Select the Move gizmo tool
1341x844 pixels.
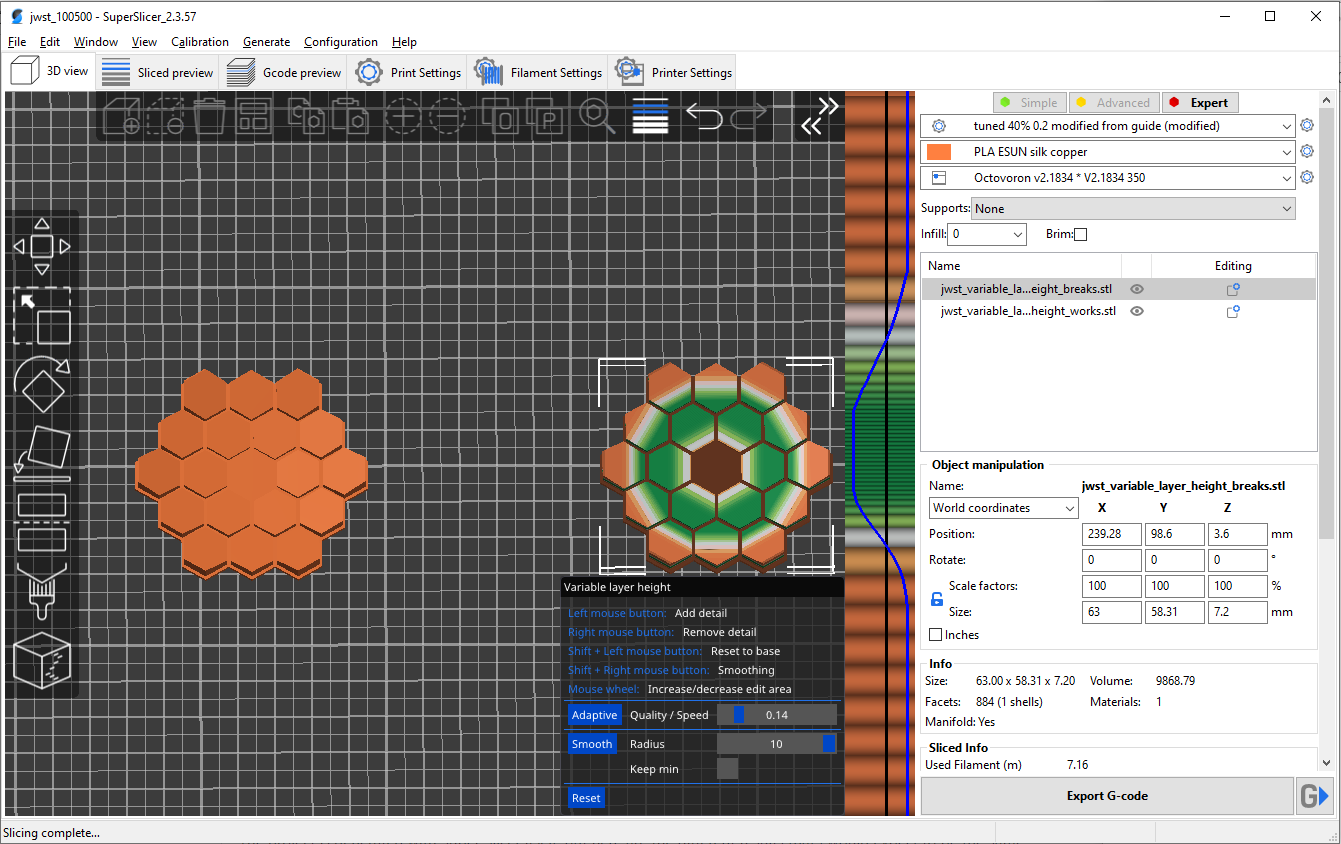click(x=41, y=246)
